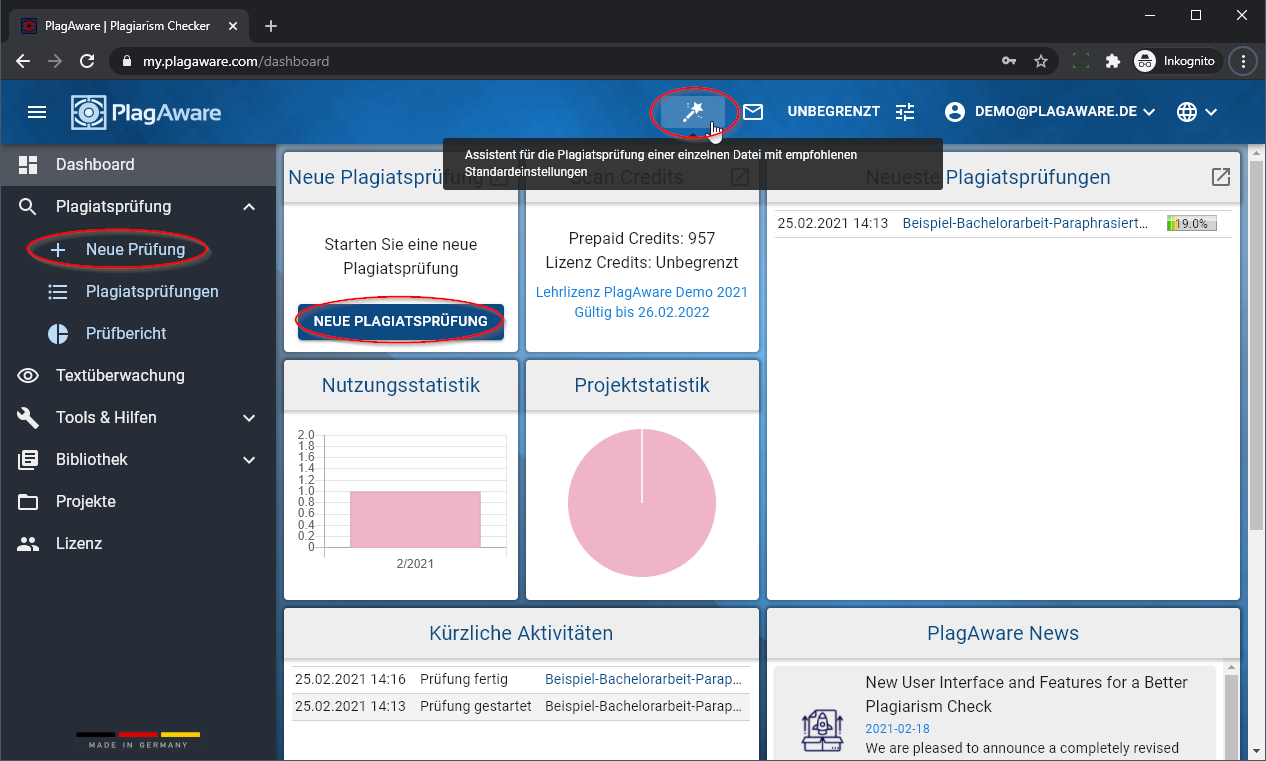The image size is (1266, 761).
Task: Open Scan Credits card external link icon
Action: click(x=740, y=177)
